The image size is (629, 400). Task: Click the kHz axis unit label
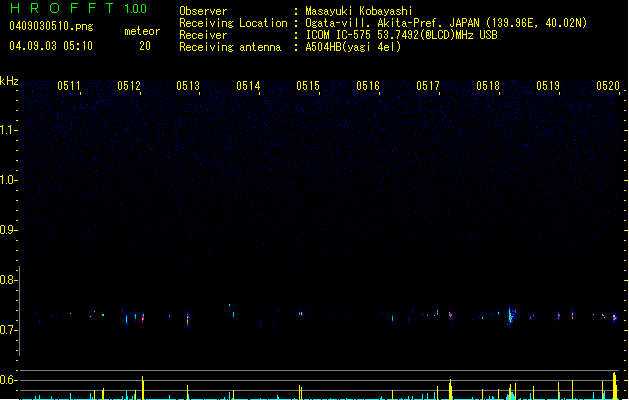pyautogui.click(x=9, y=81)
